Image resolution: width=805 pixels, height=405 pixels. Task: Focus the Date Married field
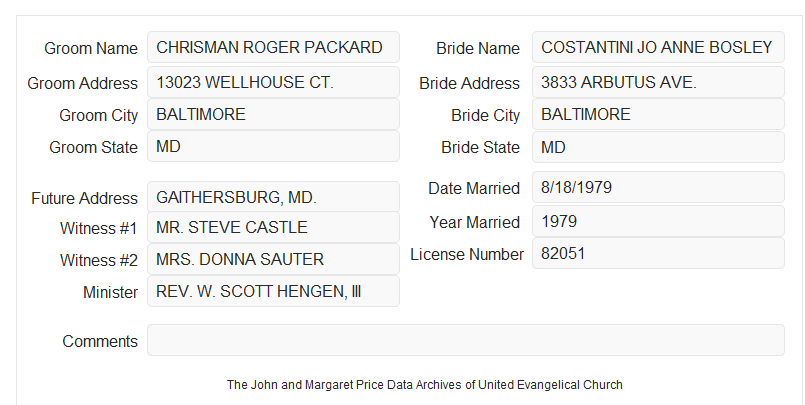658,187
